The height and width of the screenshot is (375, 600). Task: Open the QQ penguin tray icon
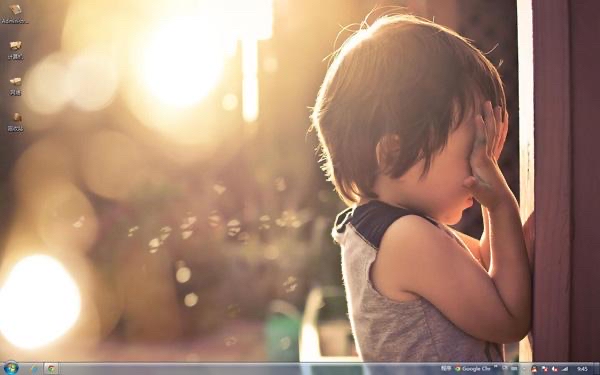[x=534, y=369]
